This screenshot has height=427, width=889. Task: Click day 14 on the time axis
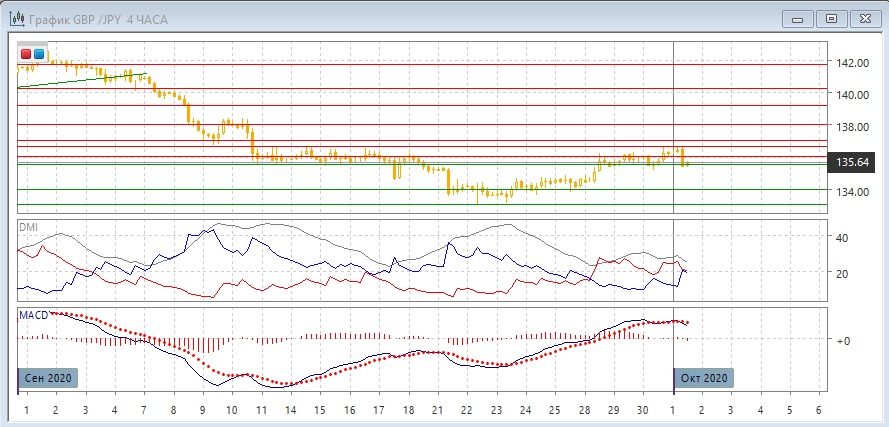[290, 410]
